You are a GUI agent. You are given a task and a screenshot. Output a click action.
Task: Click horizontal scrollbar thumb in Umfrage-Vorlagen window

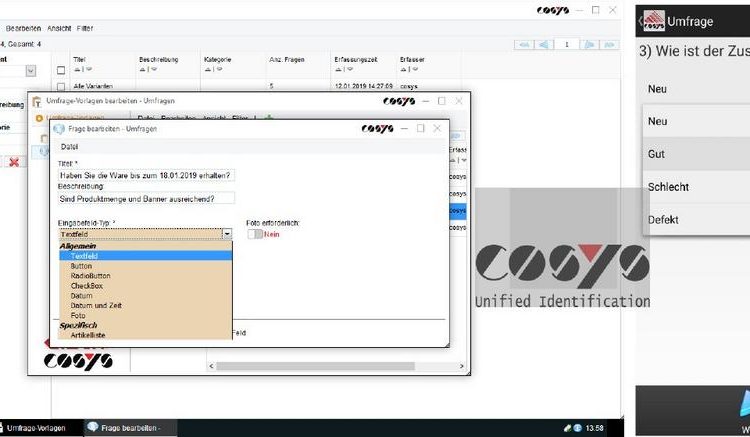click(315, 366)
